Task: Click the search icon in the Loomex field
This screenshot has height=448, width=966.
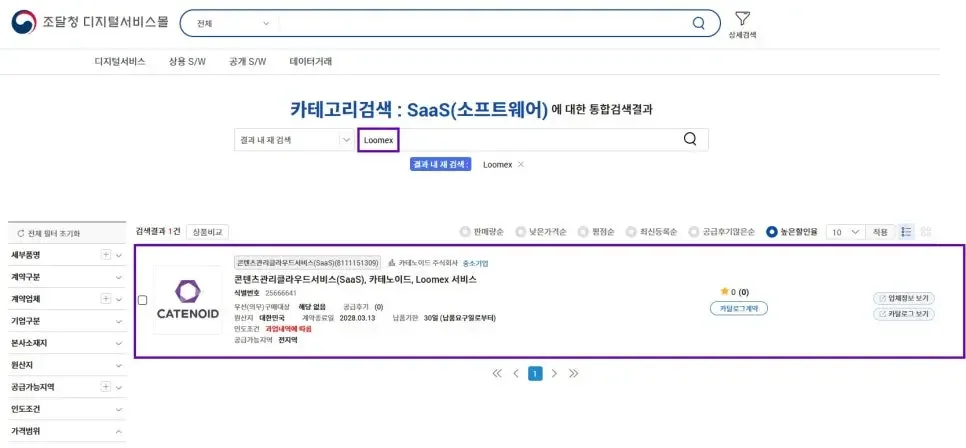Action: tap(690, 139)
